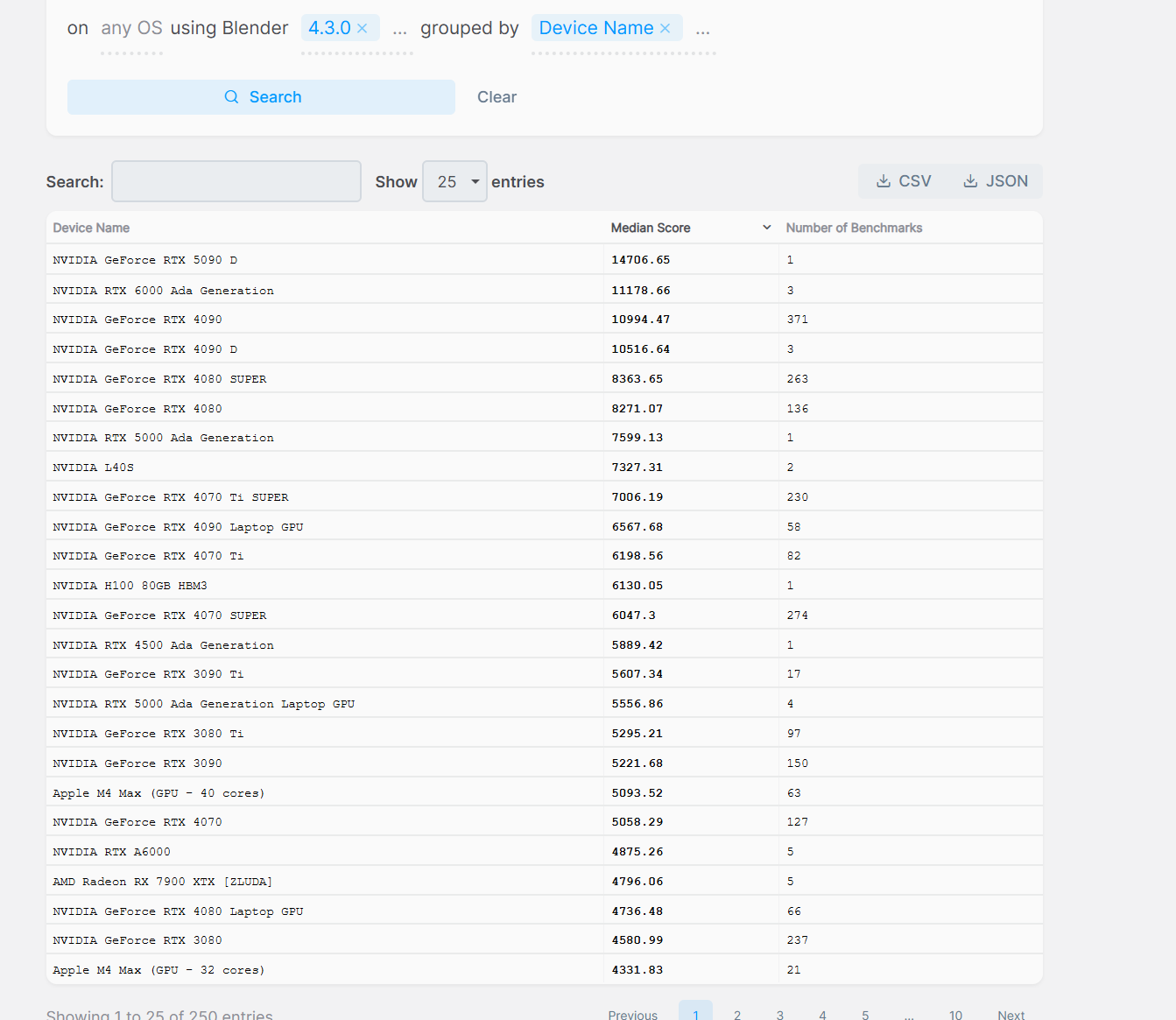This screenshot has width=1176, height=1020.
Task: Click median score 11178.66
Action: pyautogui.click(x=640, y=291)
